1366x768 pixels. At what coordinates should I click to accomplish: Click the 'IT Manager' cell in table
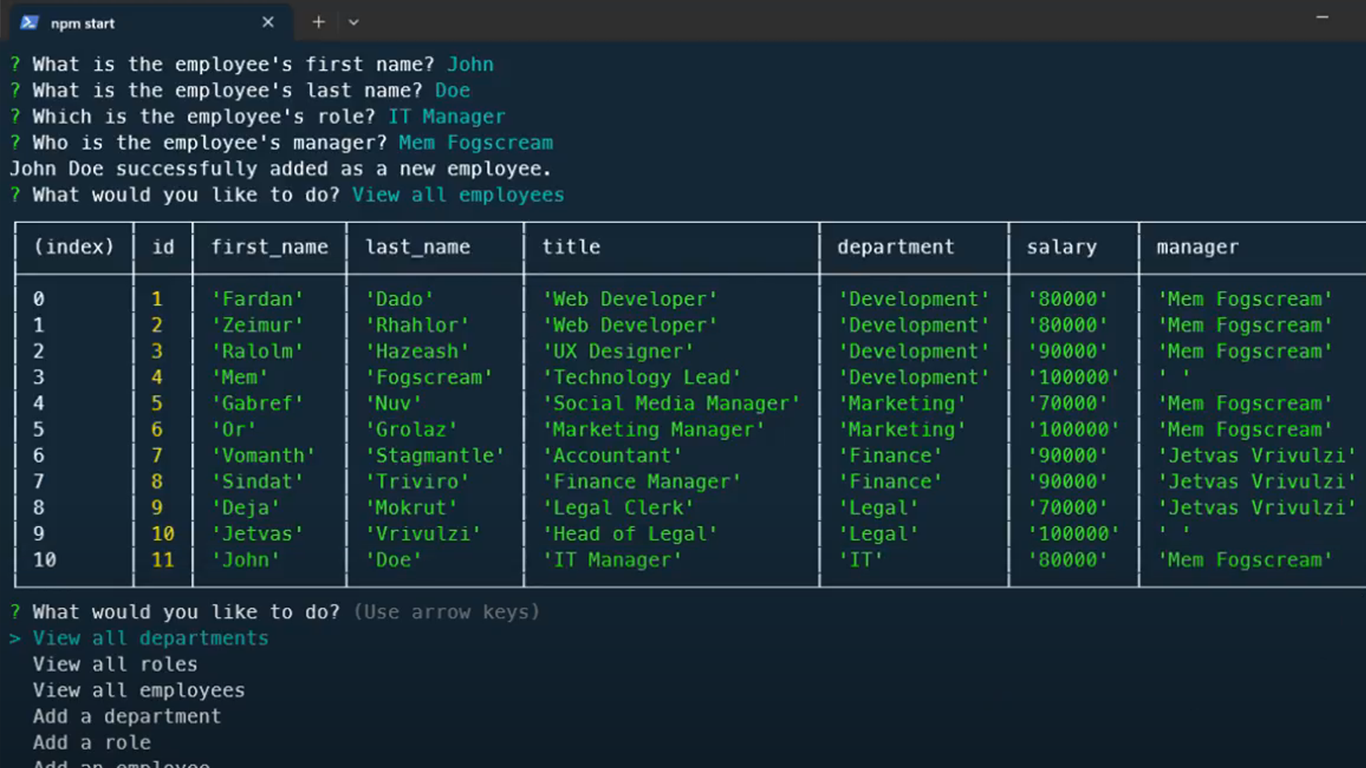(x=612, y=560)
